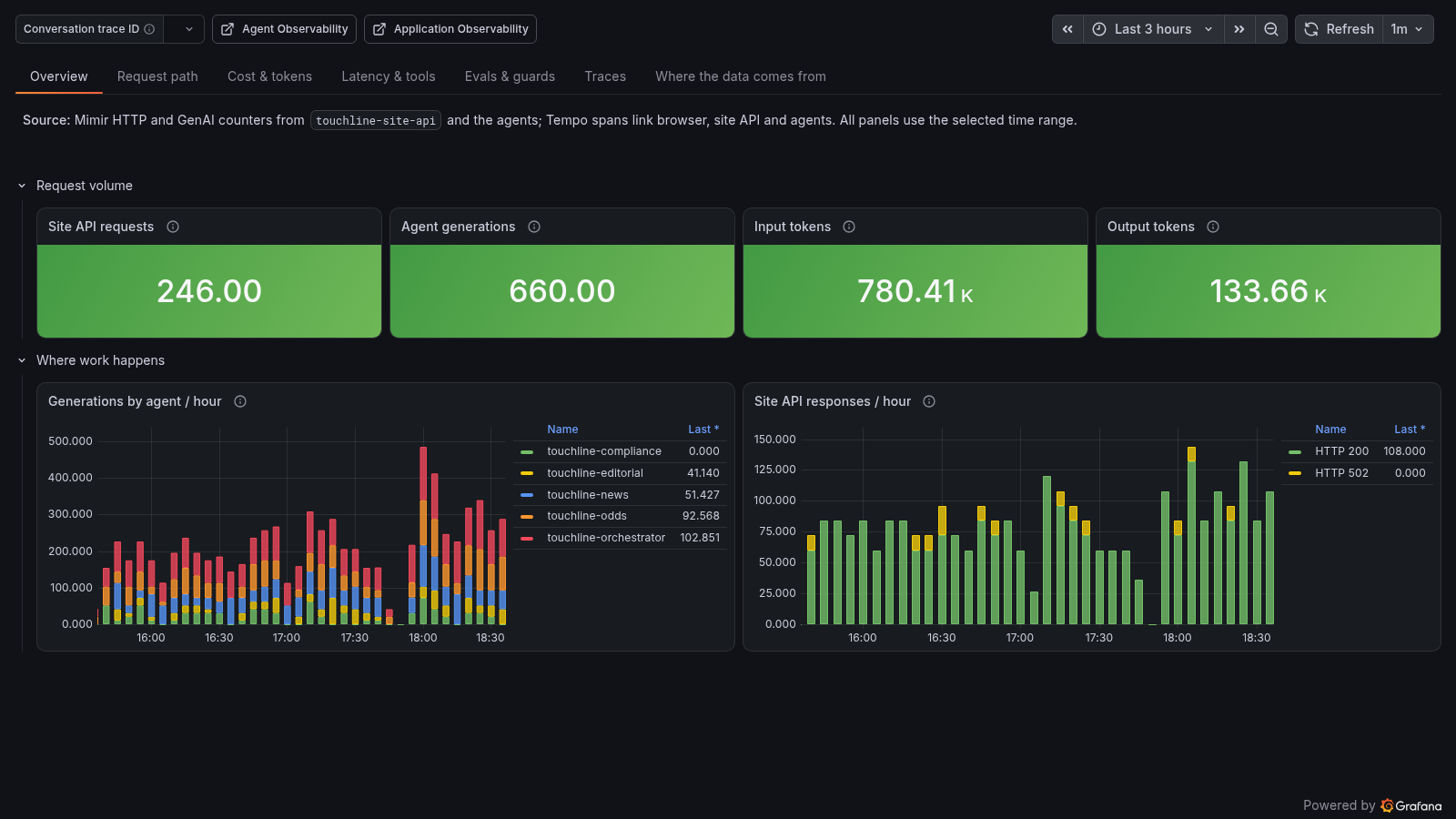Show info for Site API requests panel
The image size is (1456, 819).
coord(173,227)
